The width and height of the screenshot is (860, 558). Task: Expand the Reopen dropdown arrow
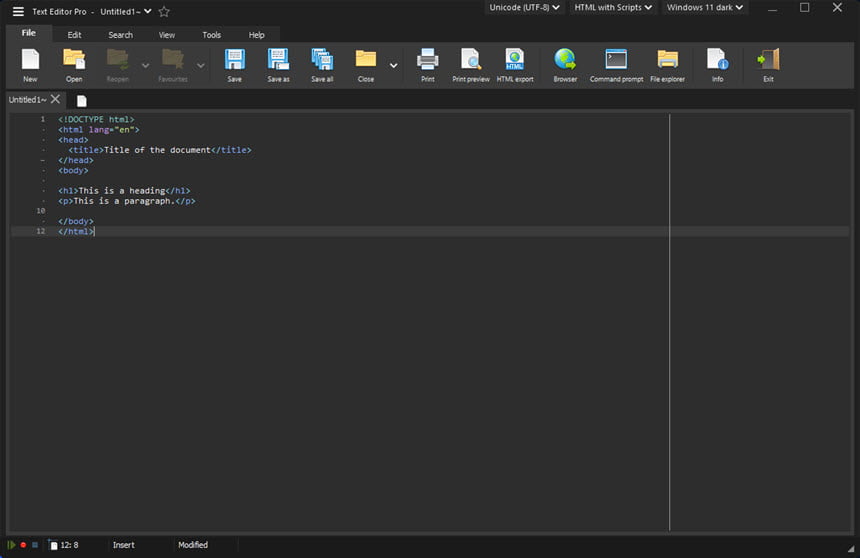click(145, 65)
